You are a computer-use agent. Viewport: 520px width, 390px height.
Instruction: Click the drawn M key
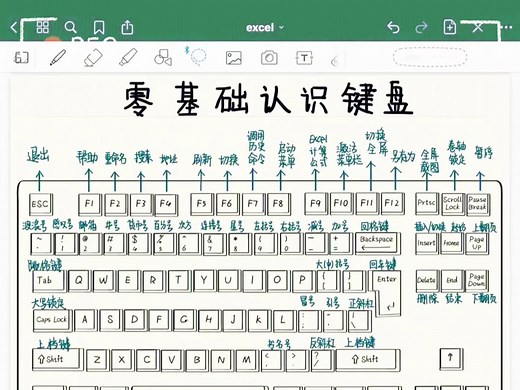[x=247, y=360]
